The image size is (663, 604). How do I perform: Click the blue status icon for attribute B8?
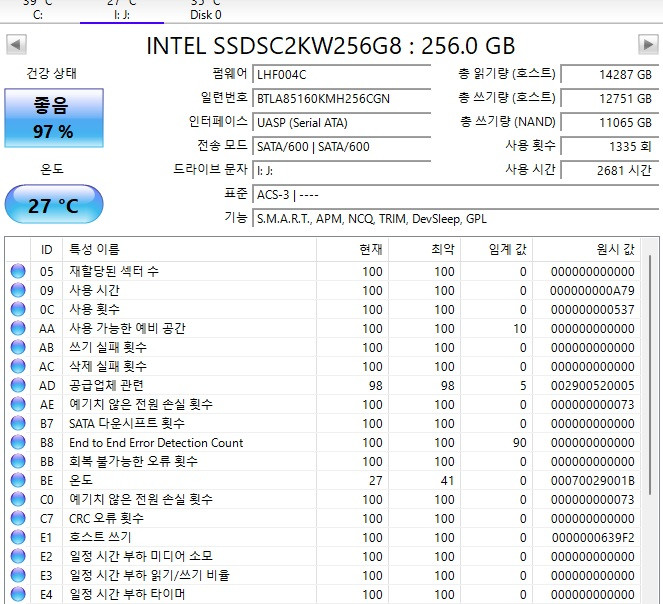click(18, 442)
